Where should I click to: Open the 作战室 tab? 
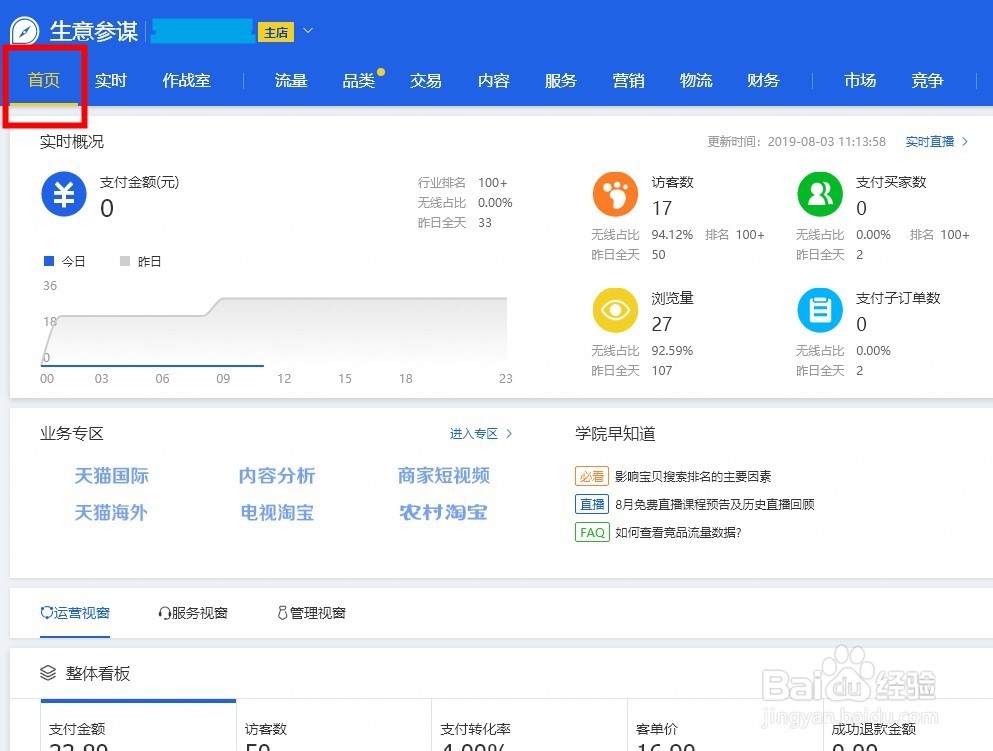click(186, 80)
